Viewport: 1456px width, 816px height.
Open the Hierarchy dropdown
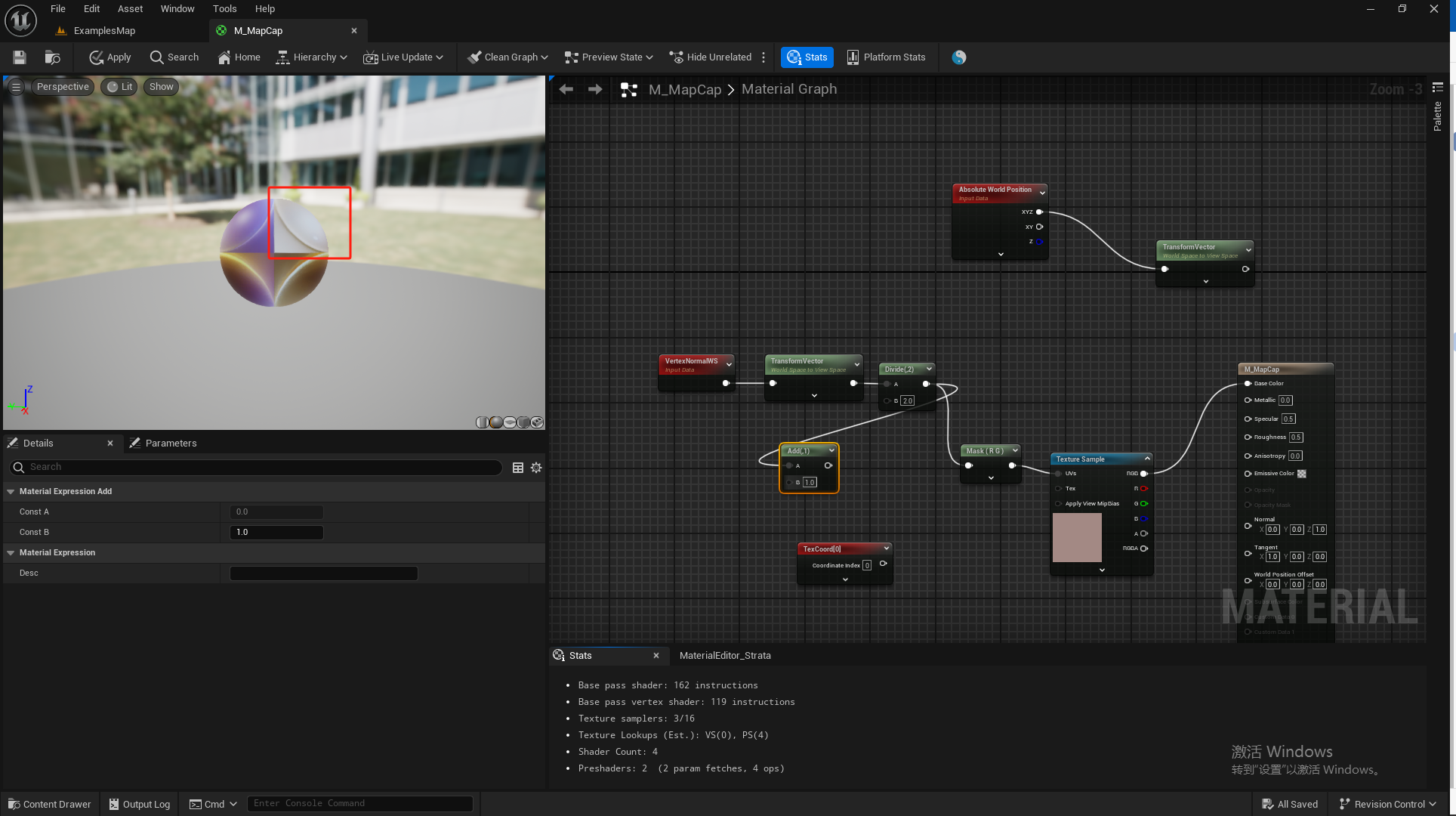click(312, 57)
